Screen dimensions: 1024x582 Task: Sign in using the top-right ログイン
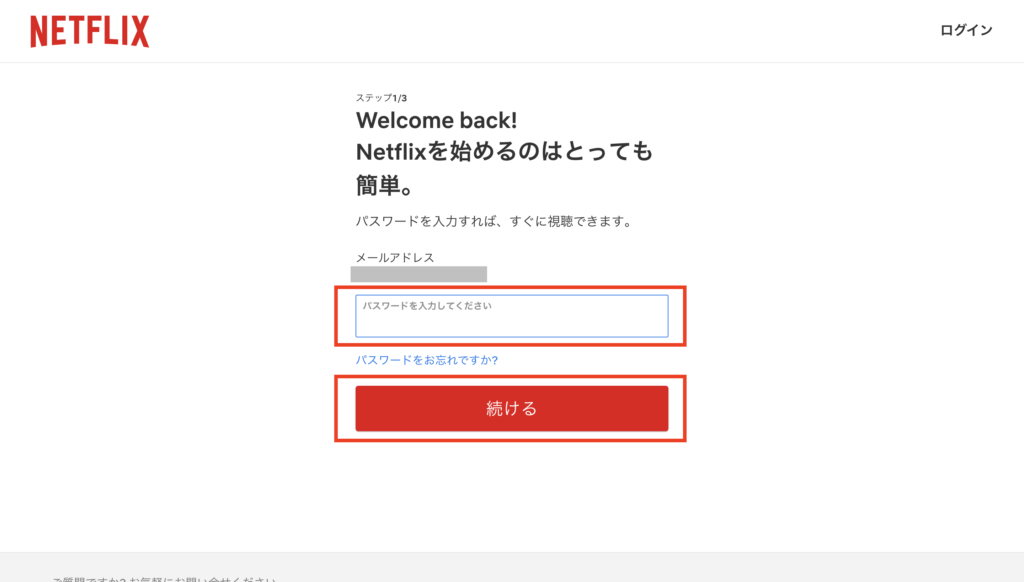point(966,30)
